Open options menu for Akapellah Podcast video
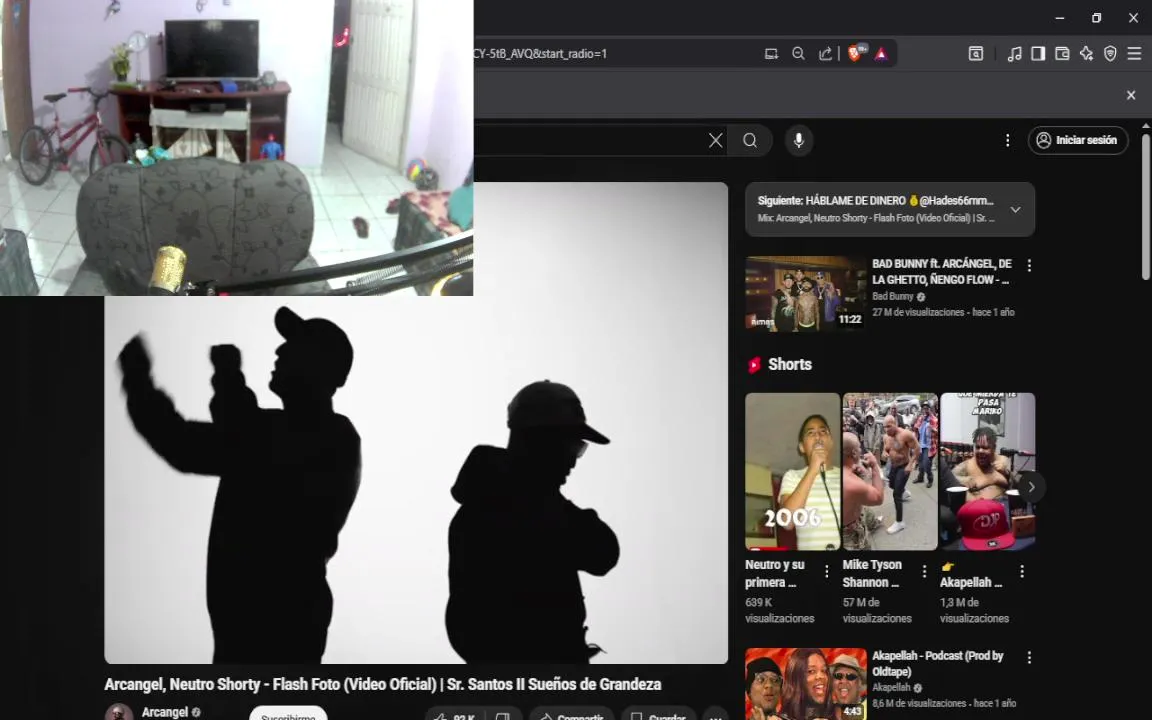 point(1029,657)
